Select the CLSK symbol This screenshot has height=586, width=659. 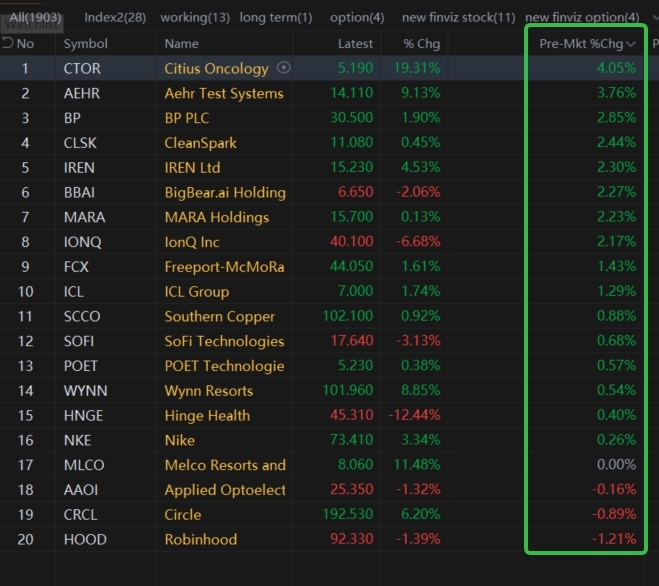click(x=80, y=143)
